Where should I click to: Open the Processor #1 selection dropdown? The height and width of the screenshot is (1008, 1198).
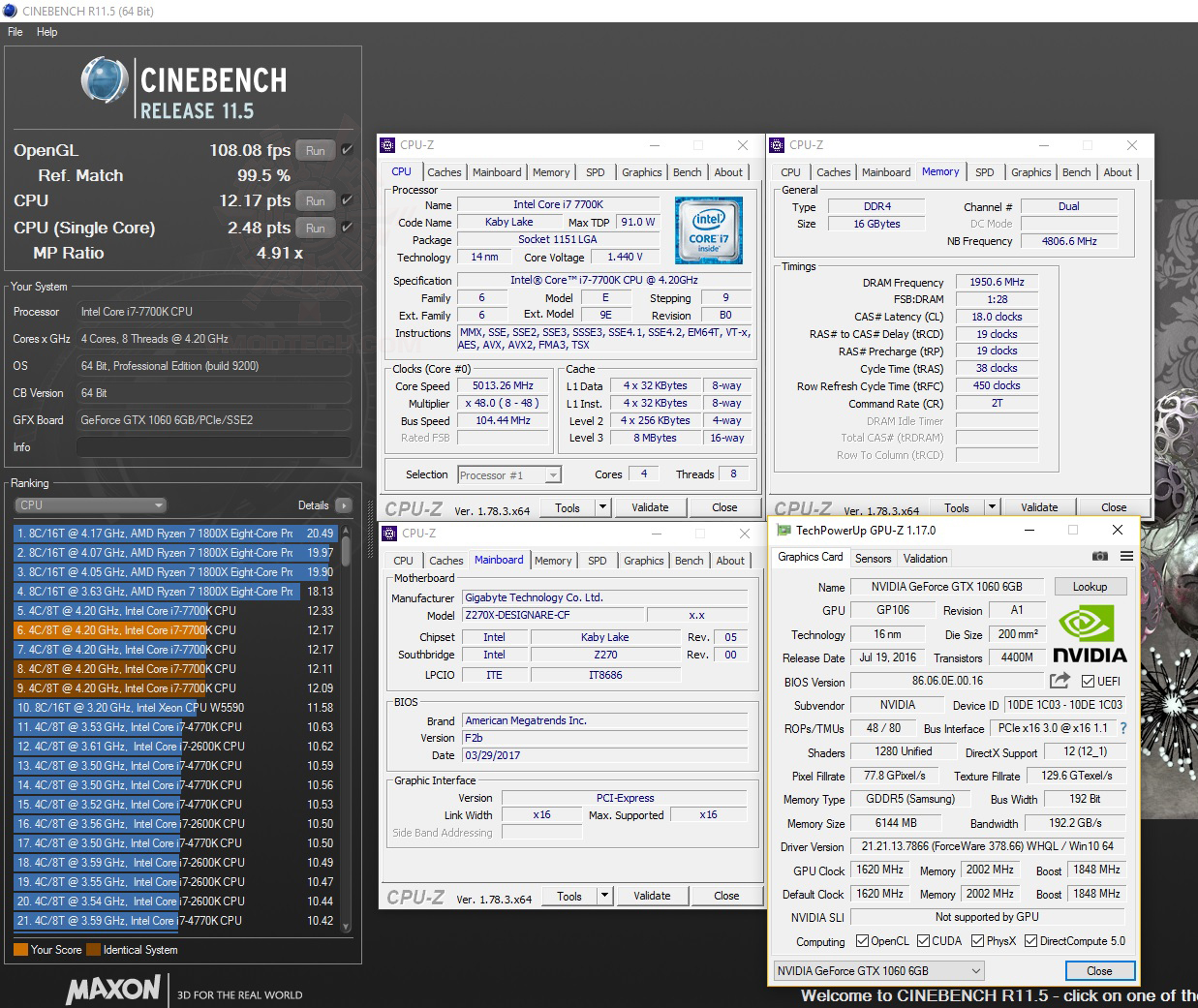[509, 475]
